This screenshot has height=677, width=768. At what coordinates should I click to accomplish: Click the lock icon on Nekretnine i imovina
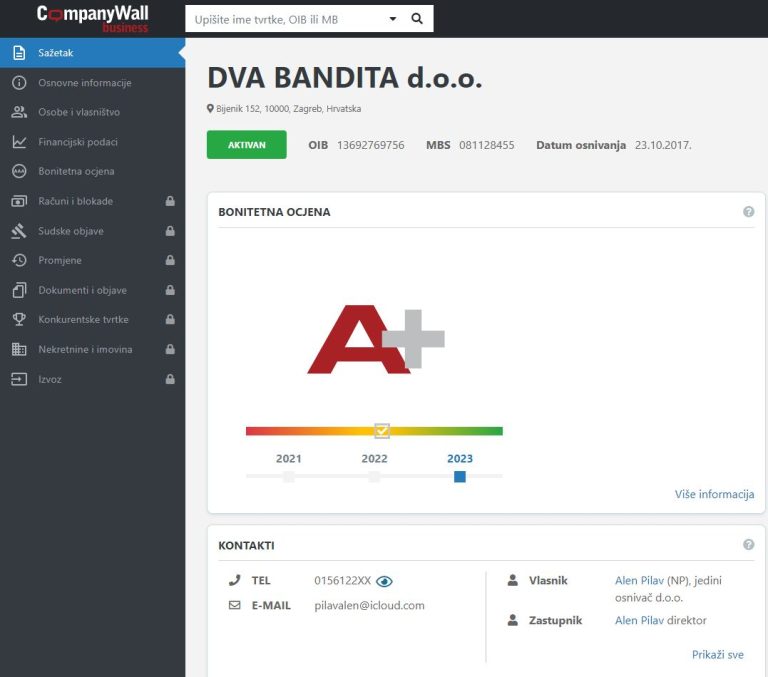click(170, 349)
